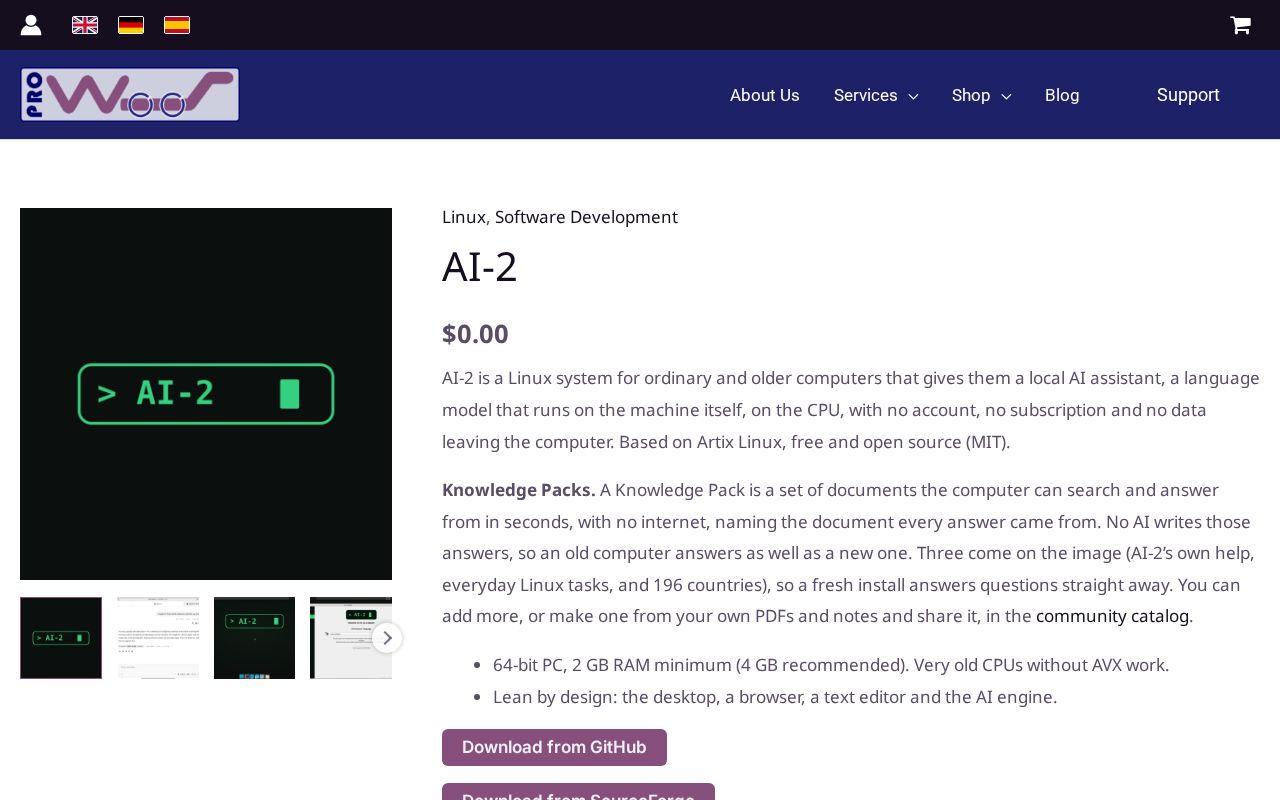Click the Knowledge Packs. bold heading
The height and width of the screenshot is (800, 1280).
coord(519,490)
